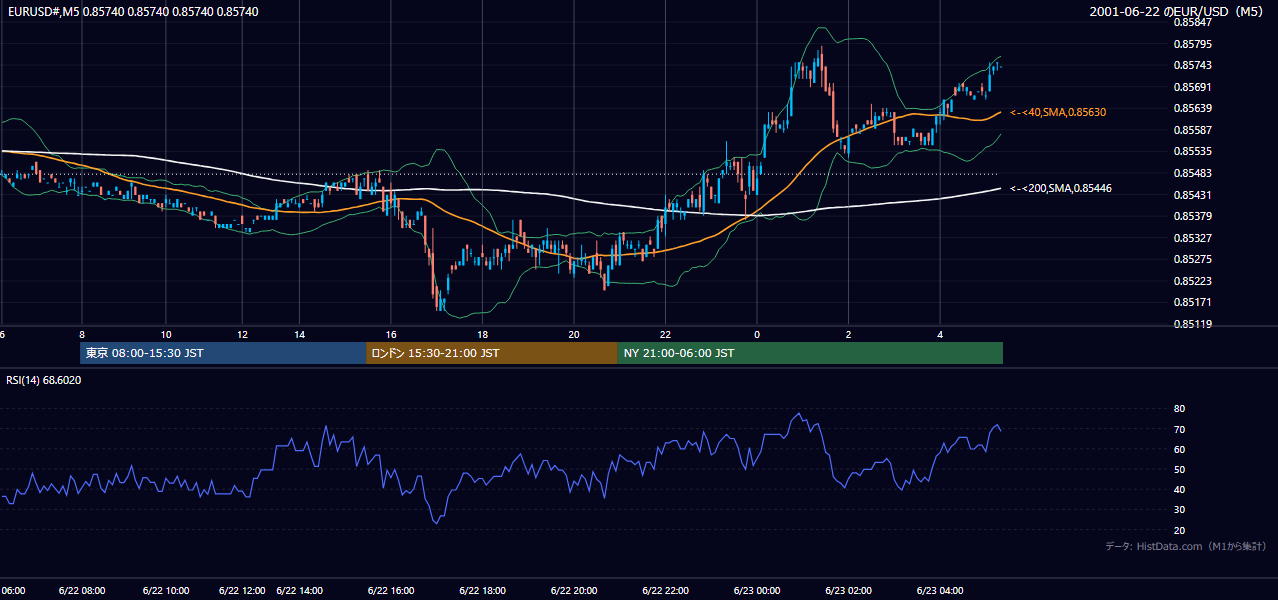Click hour marker 18 under price chart
Image resolution: width=1278 pixels, height=600 pixels.
point(482,334)
